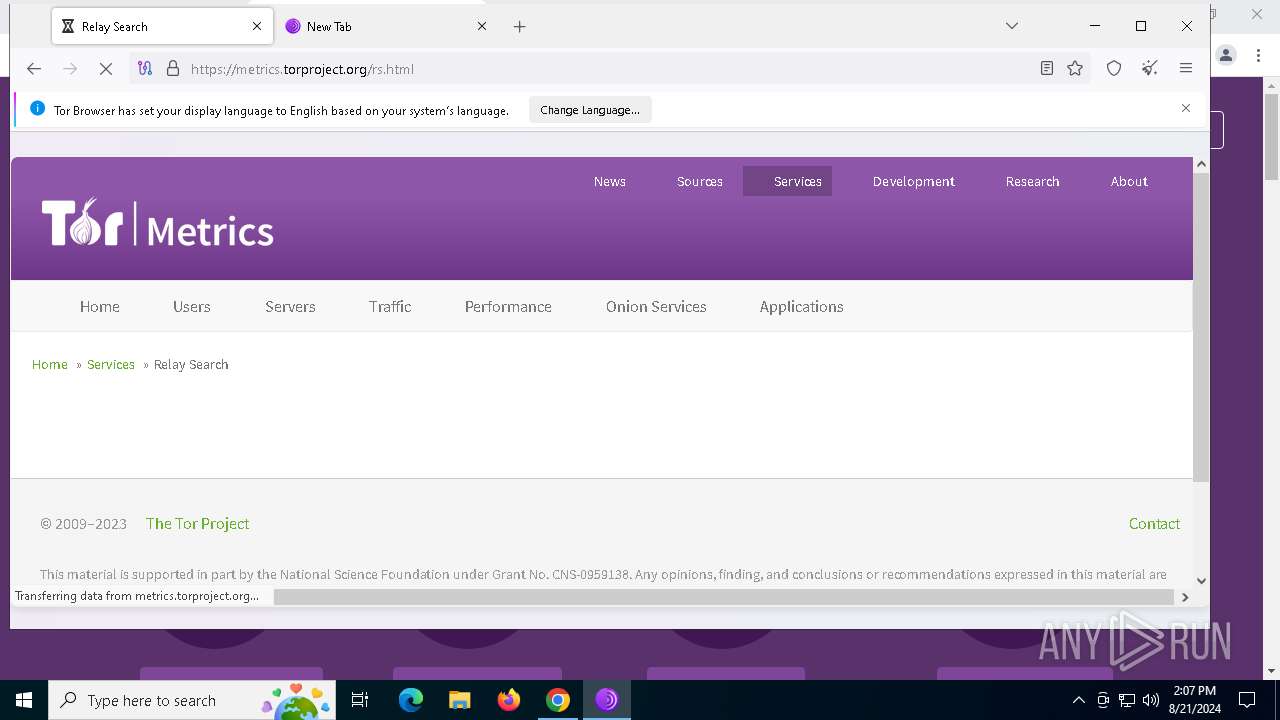Click the Change Language button
Viewport: 1280px width, 720px height.
pyautogui.click(x=590, y=110)
